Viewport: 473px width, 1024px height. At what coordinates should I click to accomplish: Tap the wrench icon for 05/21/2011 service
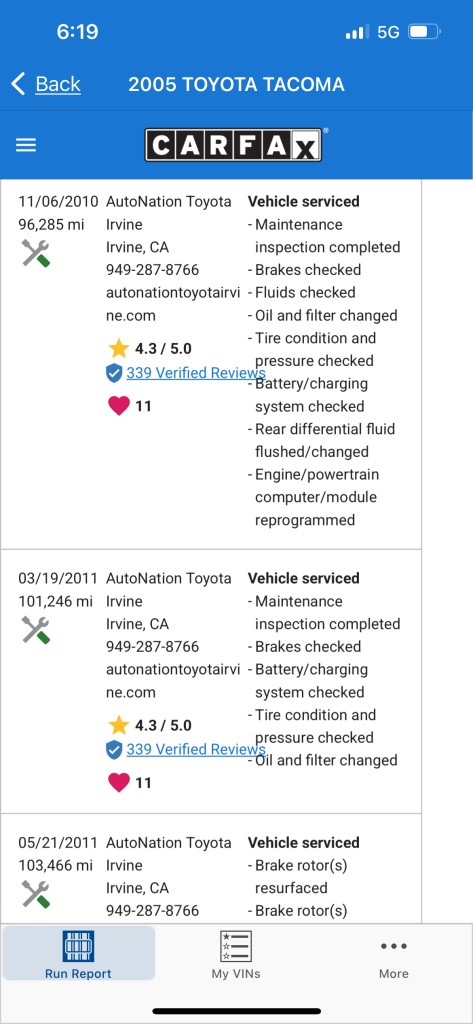(x=35, y=893)
